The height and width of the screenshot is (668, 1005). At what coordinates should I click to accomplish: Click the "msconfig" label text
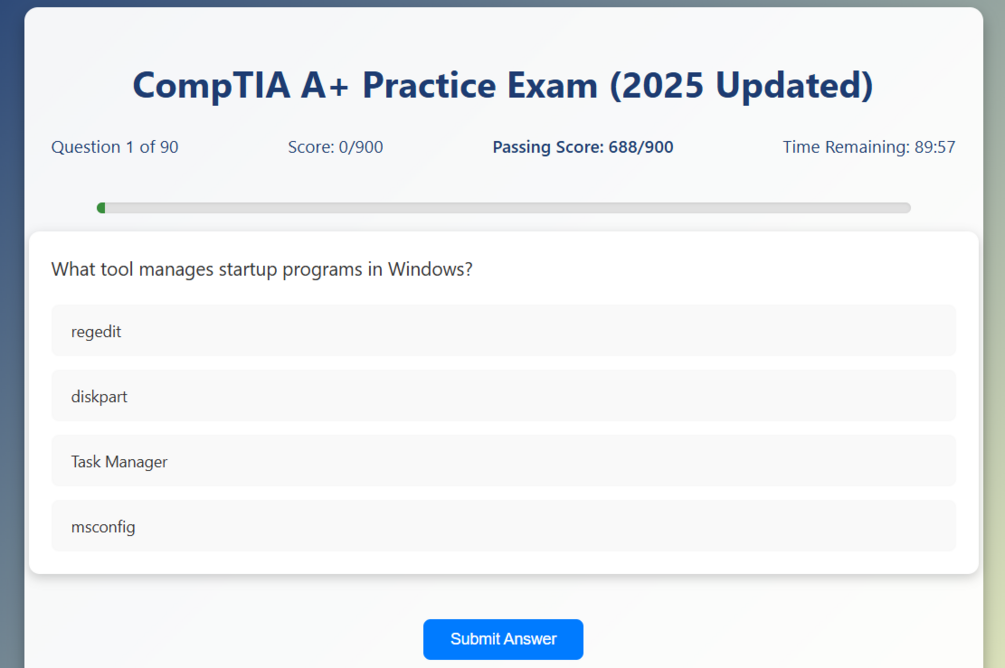click(103, 527)
